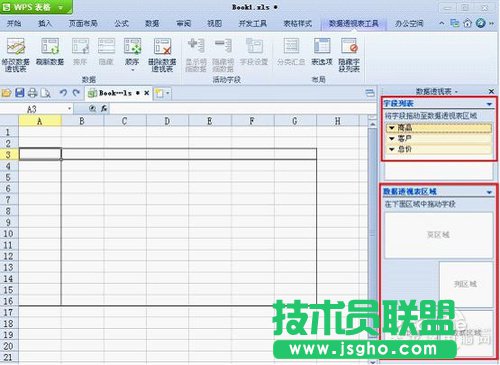Expand the 客户 field dropdown arrow
500x365 pixels.
click(392, 138)
